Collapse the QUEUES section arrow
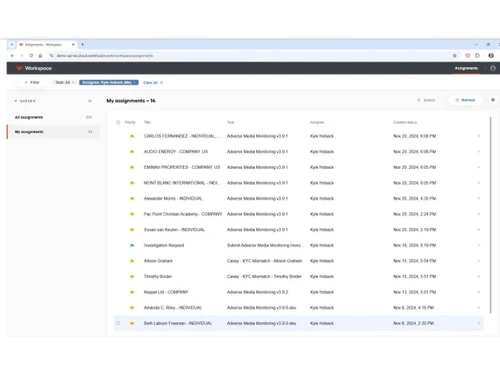This screenshot has height=375, width=500. pyautogui.click(x=16, y=101)
